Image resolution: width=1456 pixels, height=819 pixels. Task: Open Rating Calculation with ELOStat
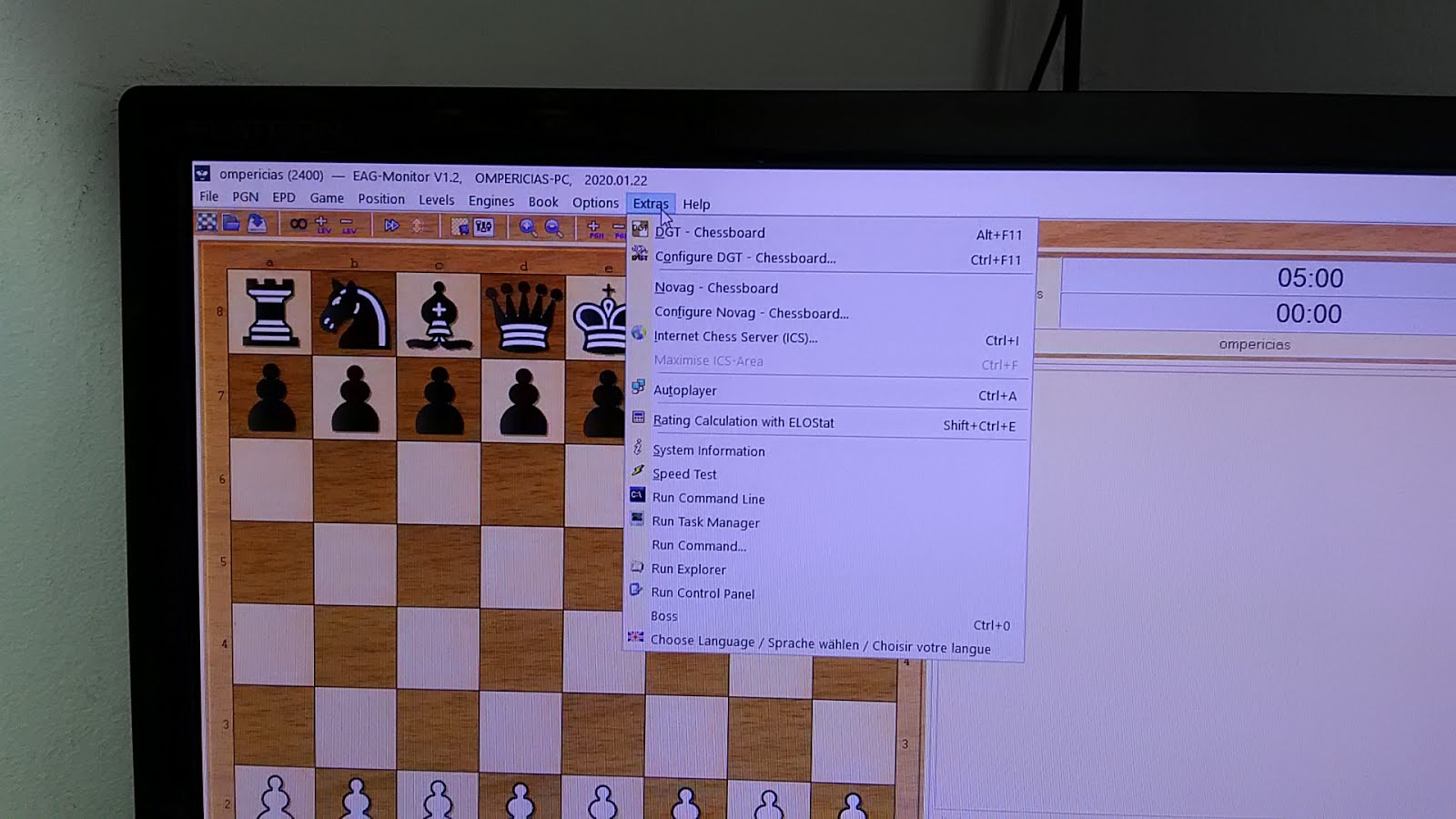coord(826,422)
